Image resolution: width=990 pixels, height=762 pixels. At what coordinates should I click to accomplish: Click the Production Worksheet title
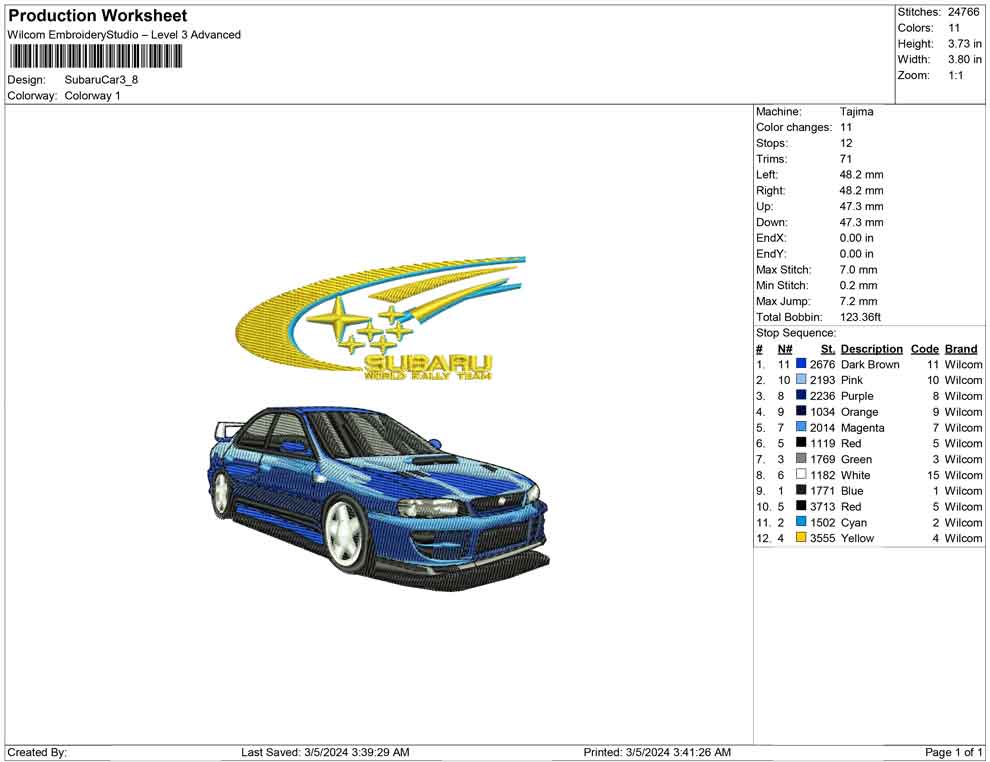[x=96, y=16]
